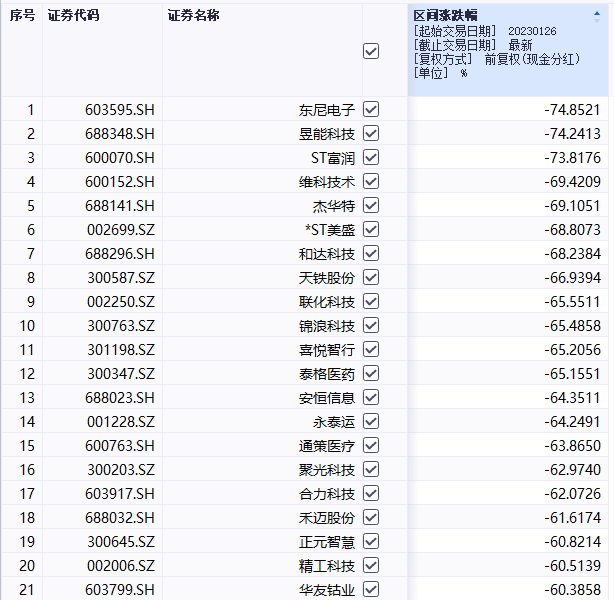Select stock code 603917.SH

[120, 493]
